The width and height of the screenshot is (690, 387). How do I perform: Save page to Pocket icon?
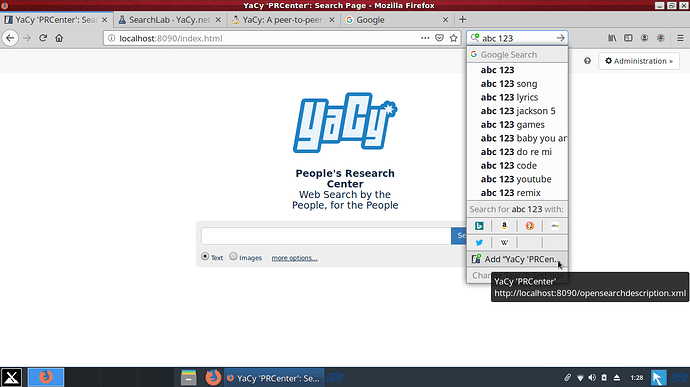click(x=439, y=38)
